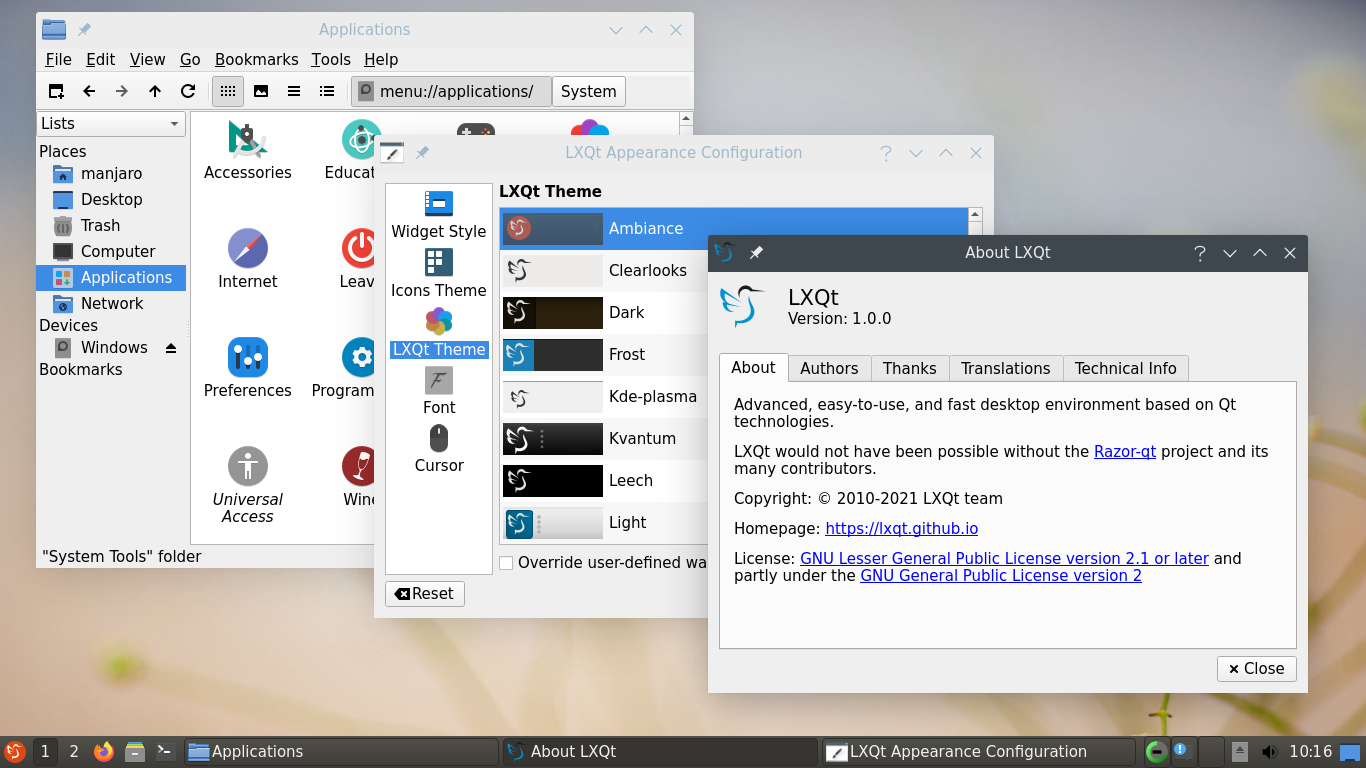Pin the LXQt Appearance Configuration window

(x=422, y=153)
